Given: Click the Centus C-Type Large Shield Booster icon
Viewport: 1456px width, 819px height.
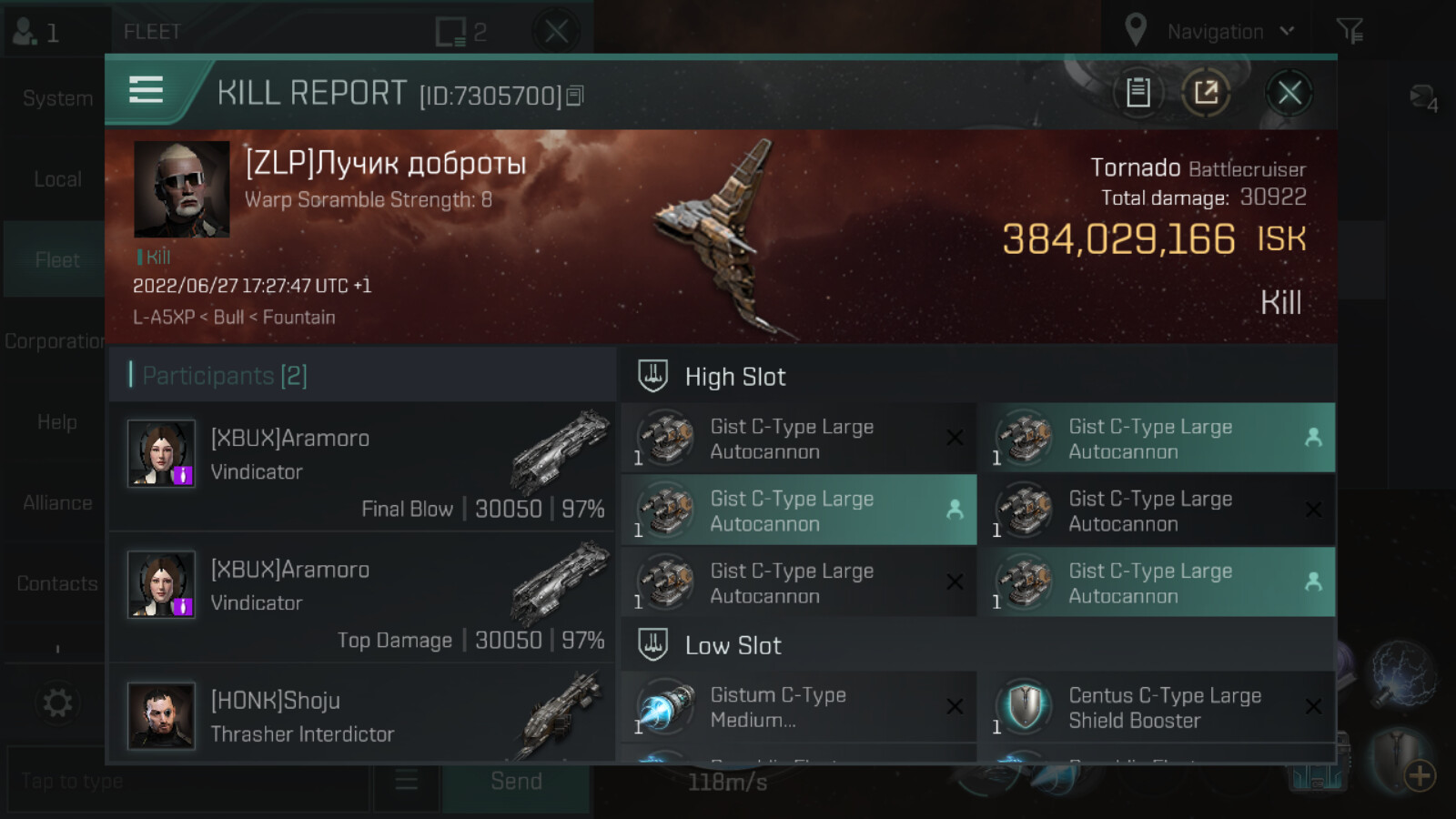Looking at the screenshot, I should (1025, 706).
